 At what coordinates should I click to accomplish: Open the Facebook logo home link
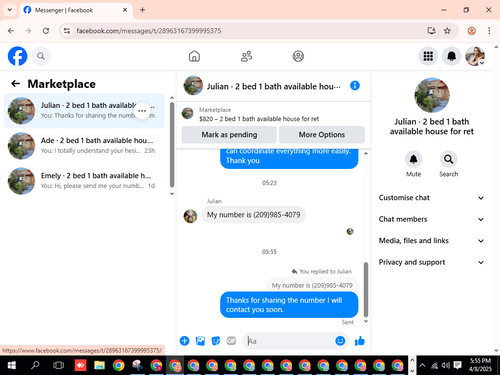(x=17, y=56)
